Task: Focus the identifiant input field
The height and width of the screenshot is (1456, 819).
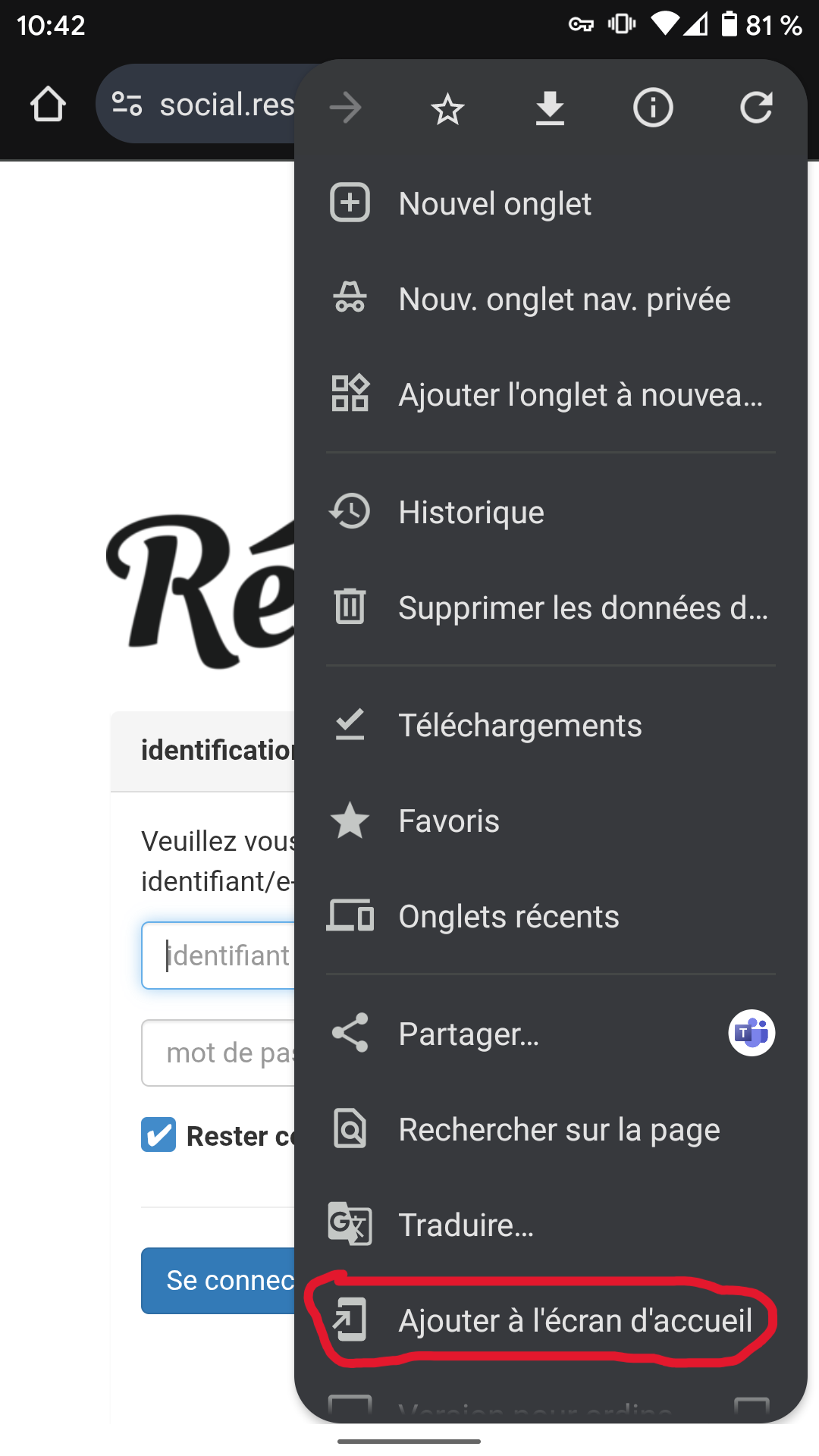Action: (218, 955)
